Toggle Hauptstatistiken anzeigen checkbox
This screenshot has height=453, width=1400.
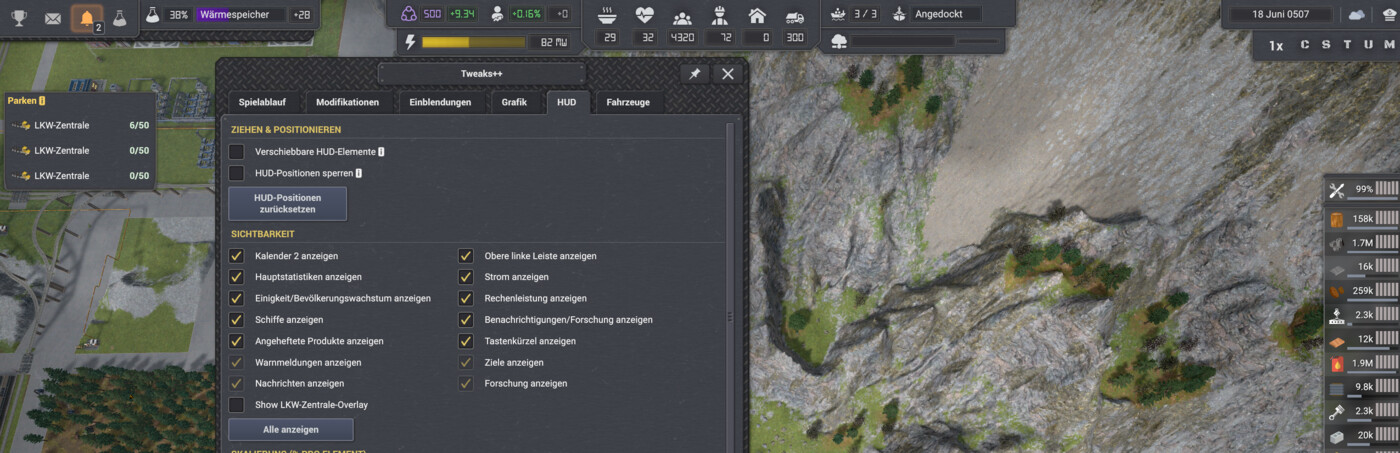[x=236, y=277]
